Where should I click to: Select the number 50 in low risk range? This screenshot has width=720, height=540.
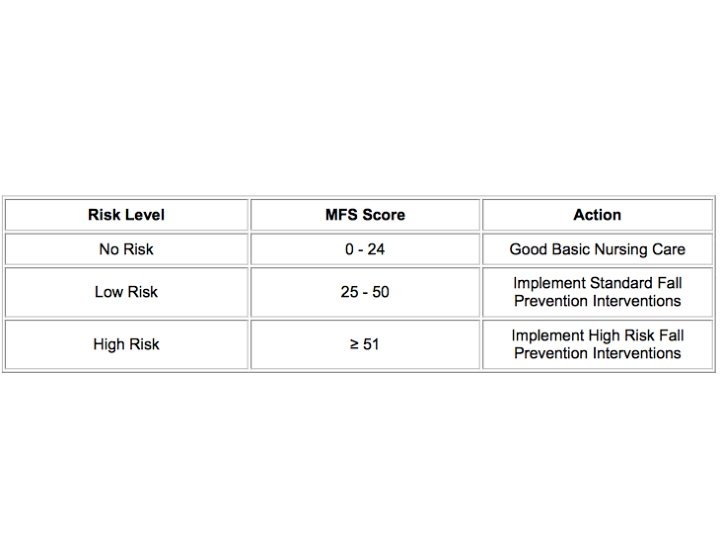click(381, 292)
